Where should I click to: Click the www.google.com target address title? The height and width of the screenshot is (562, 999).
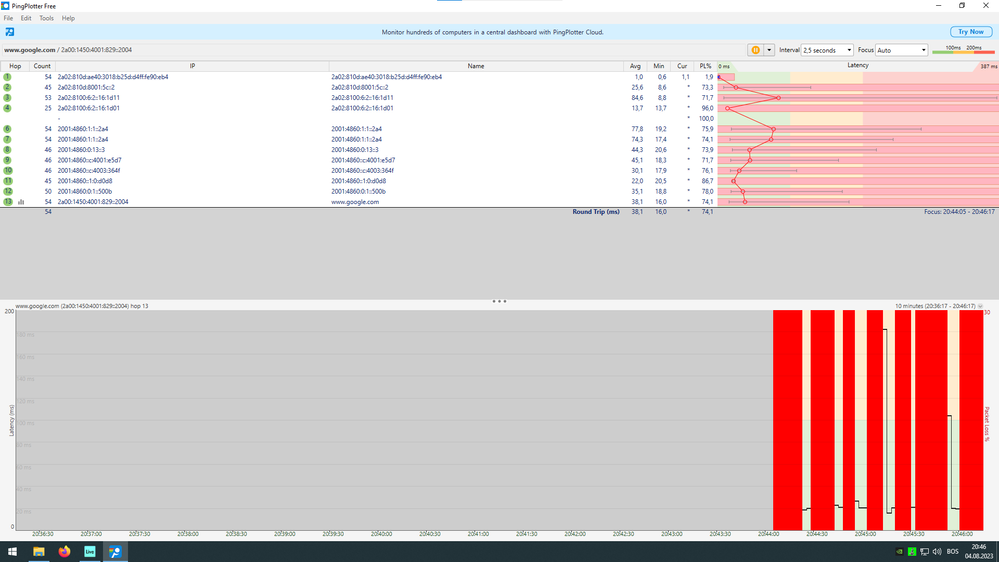click(x=68, y=50)
